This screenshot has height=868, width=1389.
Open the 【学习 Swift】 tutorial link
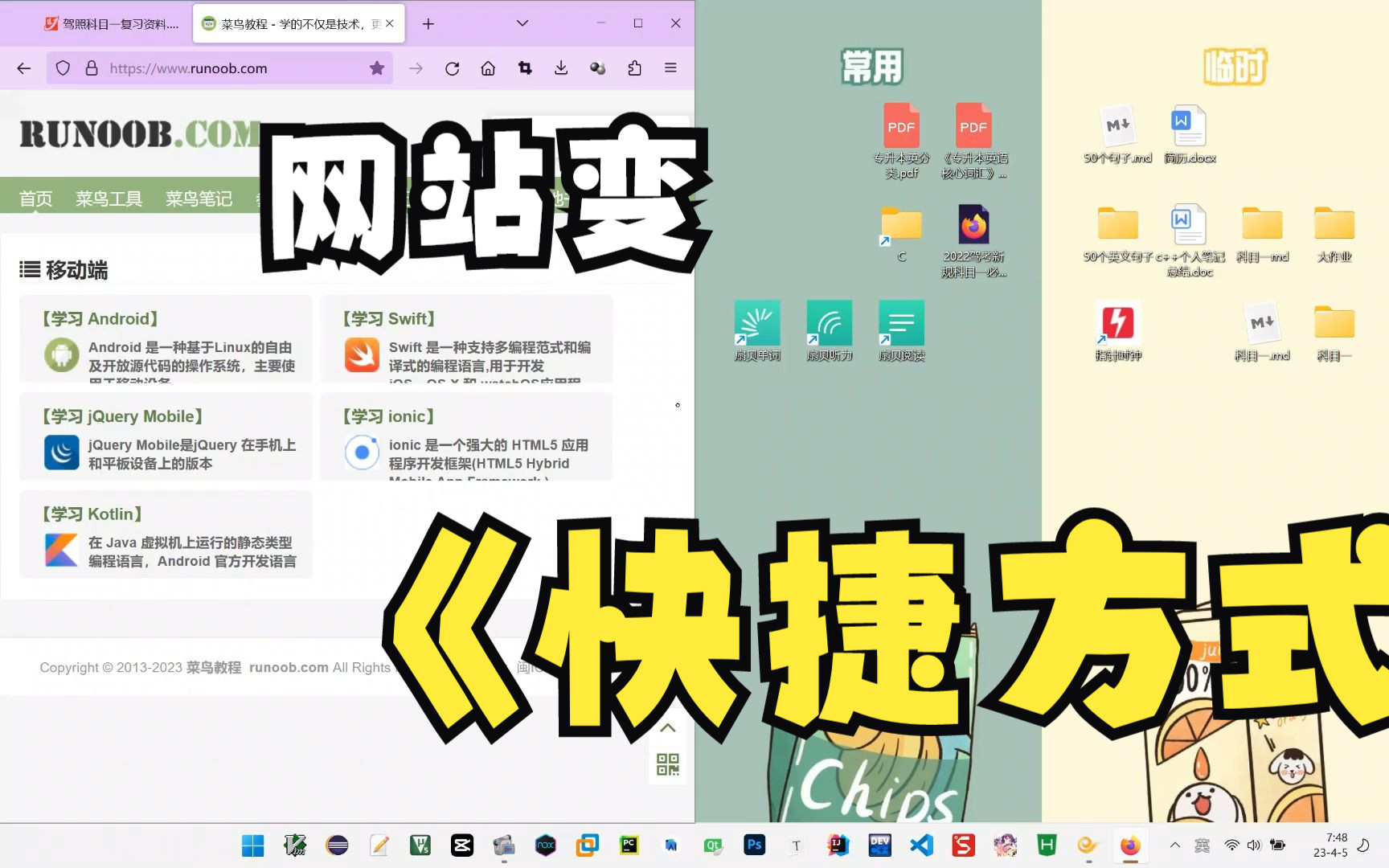(x=389, y=319)
